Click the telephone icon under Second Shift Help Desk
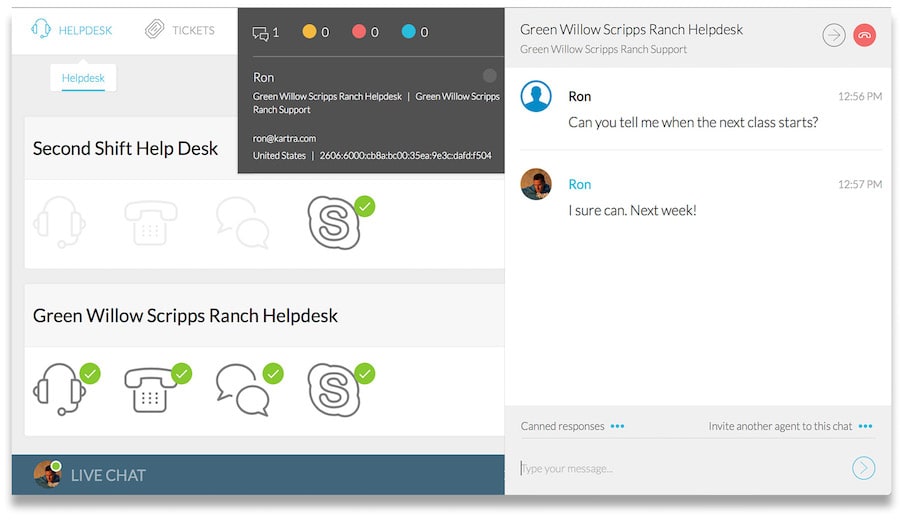This screenshot has height=525, width=900. point(150,223)
